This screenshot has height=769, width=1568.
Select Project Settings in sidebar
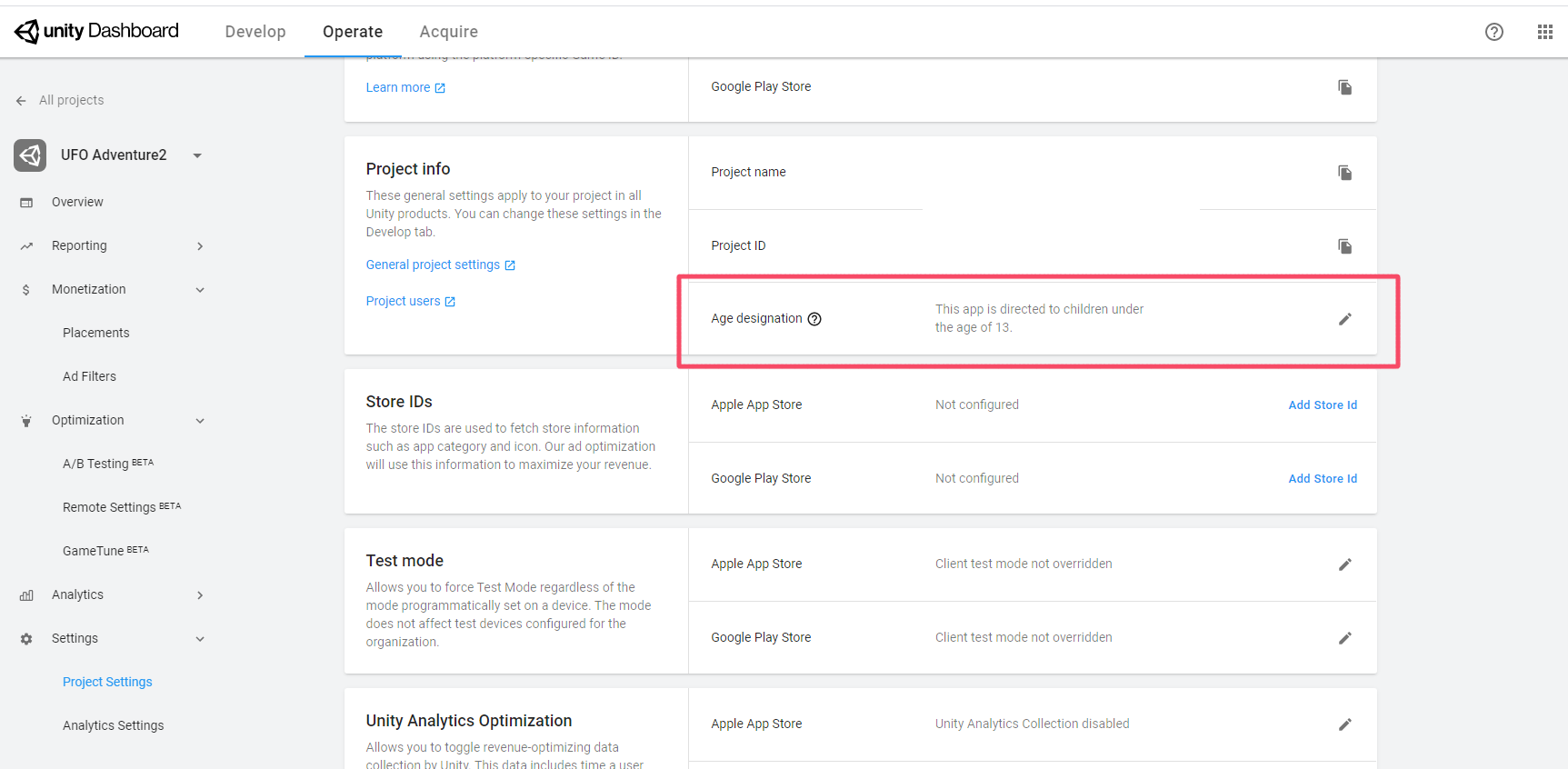tap(107, 683)
